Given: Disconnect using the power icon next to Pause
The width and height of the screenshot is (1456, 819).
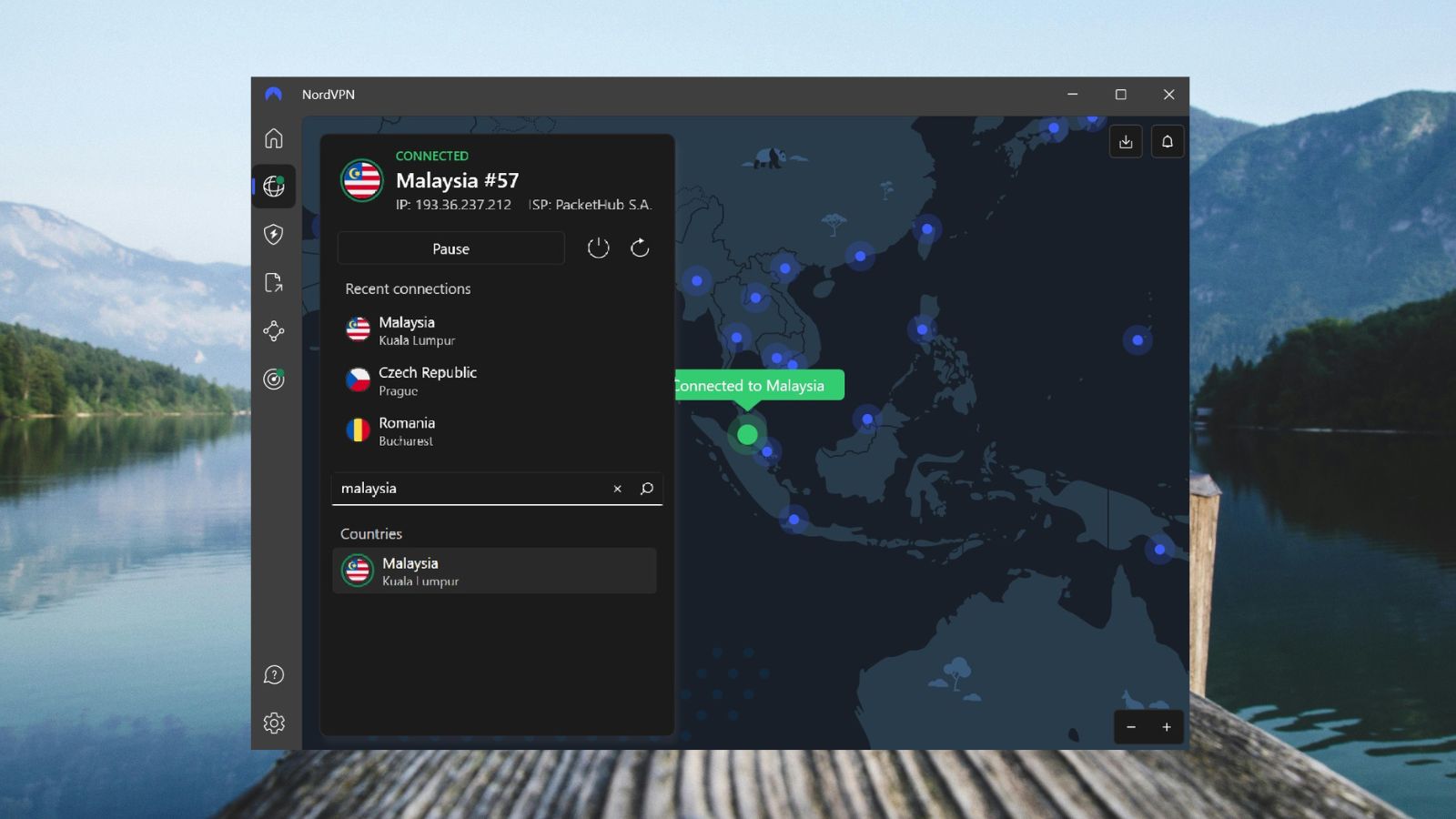Looking at the screenshot, I should pos(599,248).
